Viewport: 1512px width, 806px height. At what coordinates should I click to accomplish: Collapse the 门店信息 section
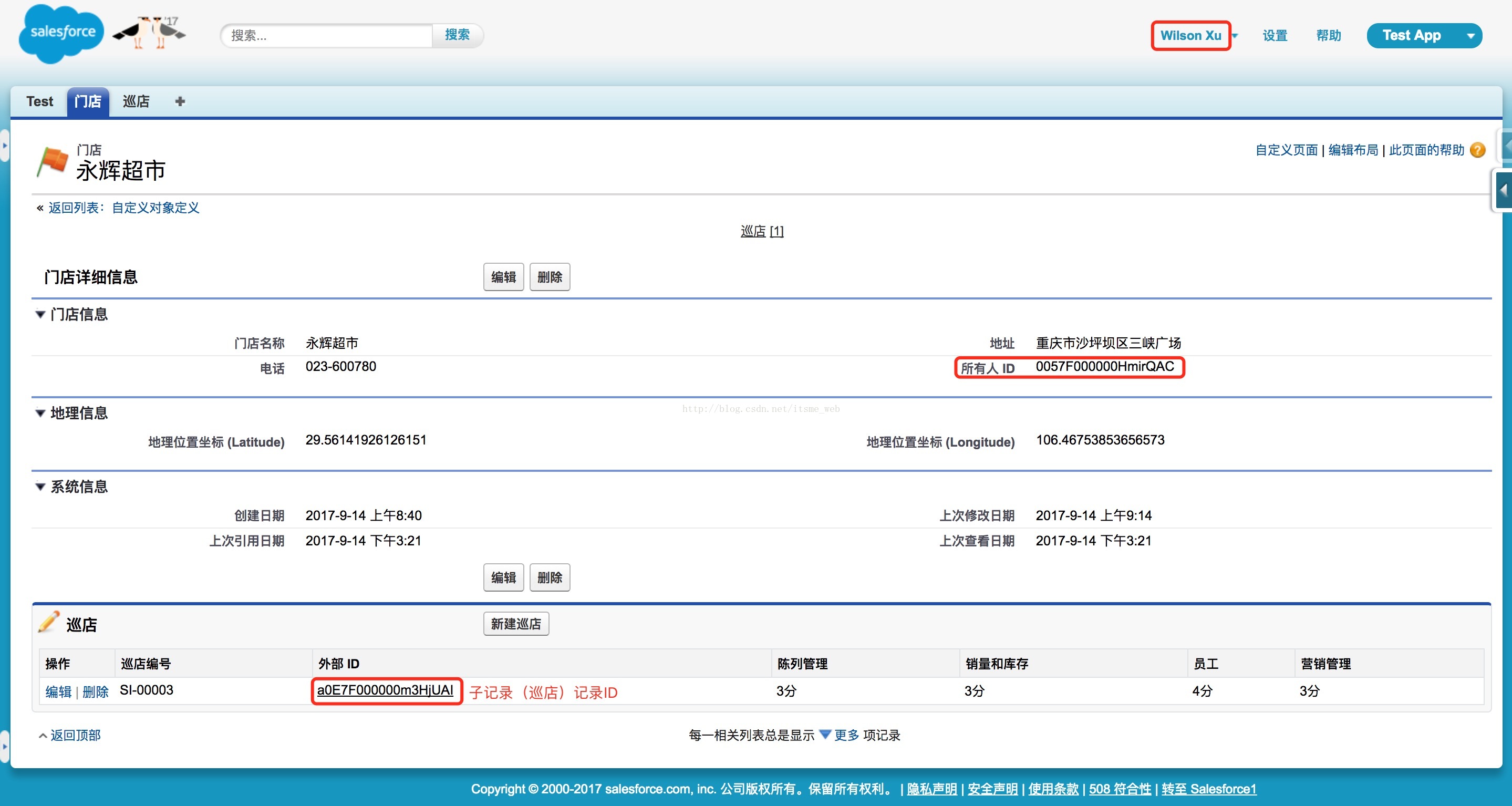point(40,314)
